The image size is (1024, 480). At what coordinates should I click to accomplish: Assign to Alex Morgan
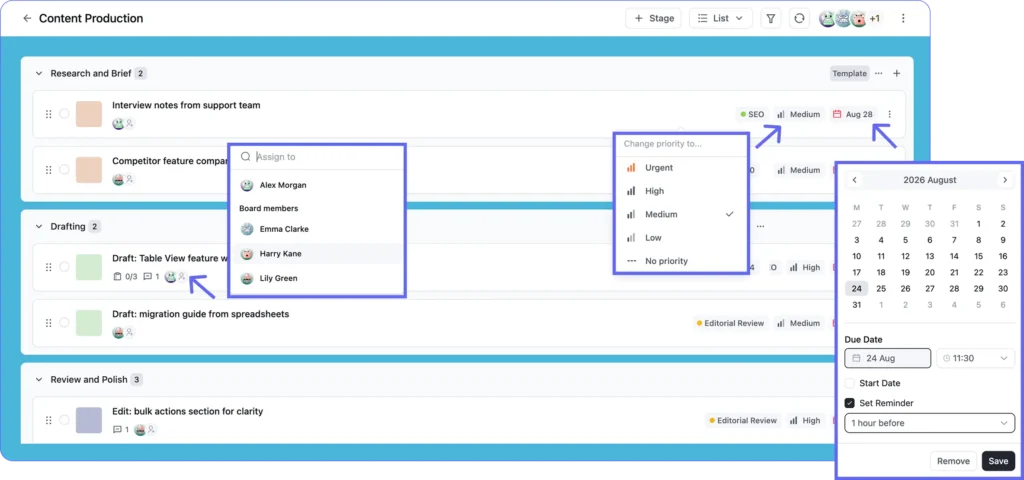pos(317,185)
